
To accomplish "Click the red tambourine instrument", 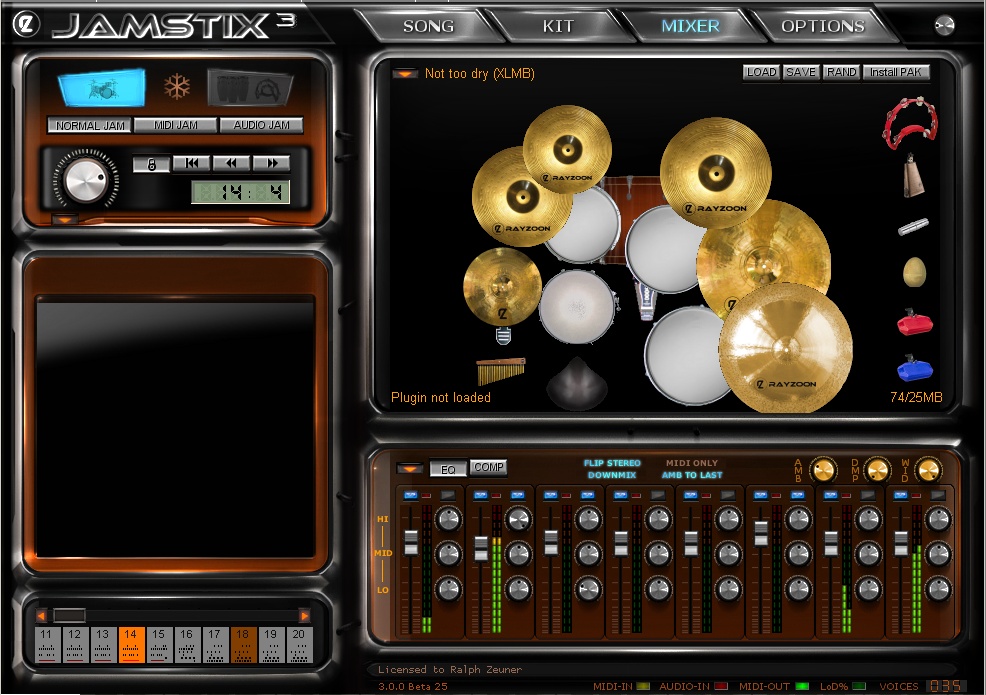I will pos(910,122).
